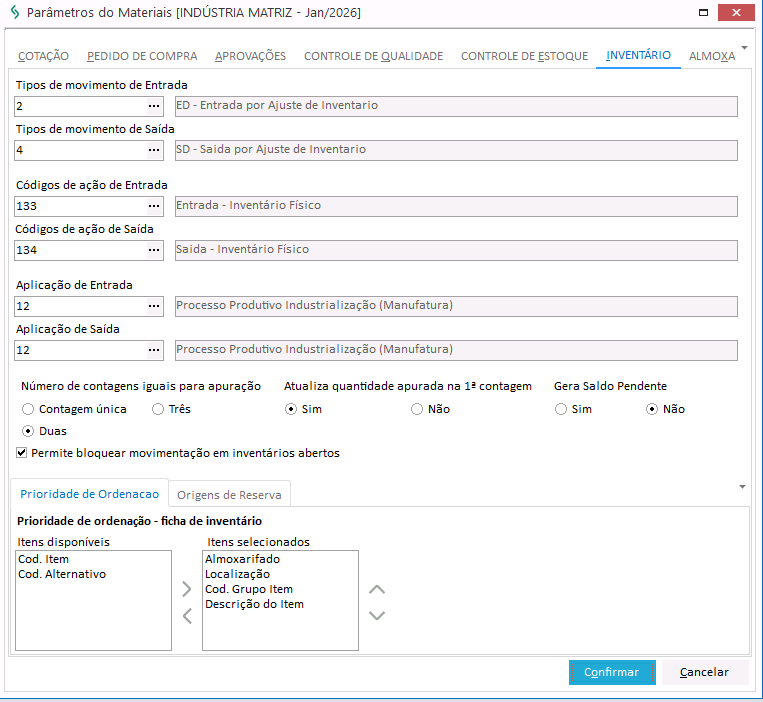Choose Não for Atualiza quantidade apurada
This screenshot has height=702, width=763.
431,409
